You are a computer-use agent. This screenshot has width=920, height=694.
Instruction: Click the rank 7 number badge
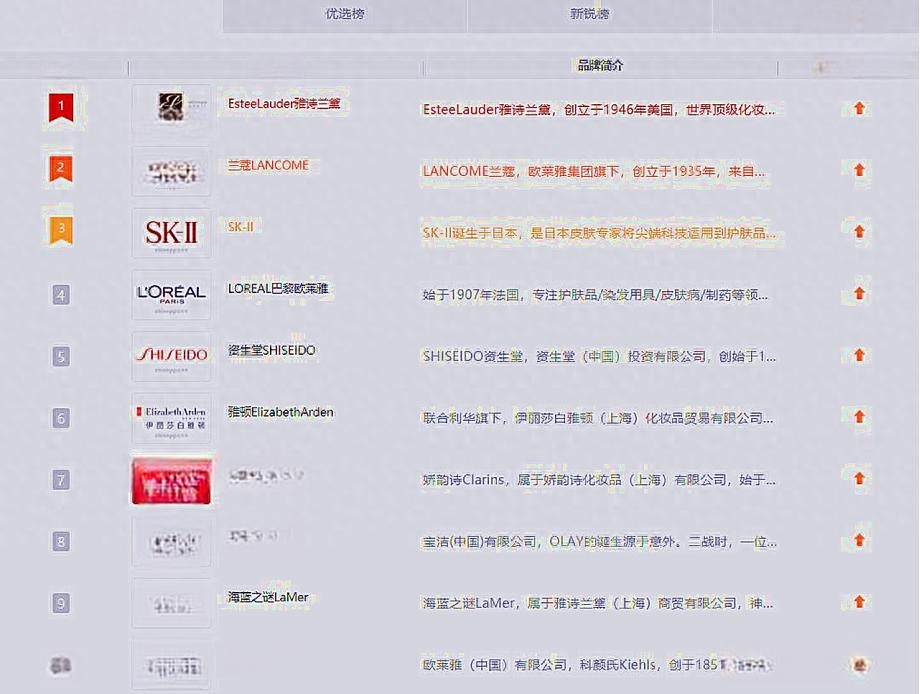point(61,479)
